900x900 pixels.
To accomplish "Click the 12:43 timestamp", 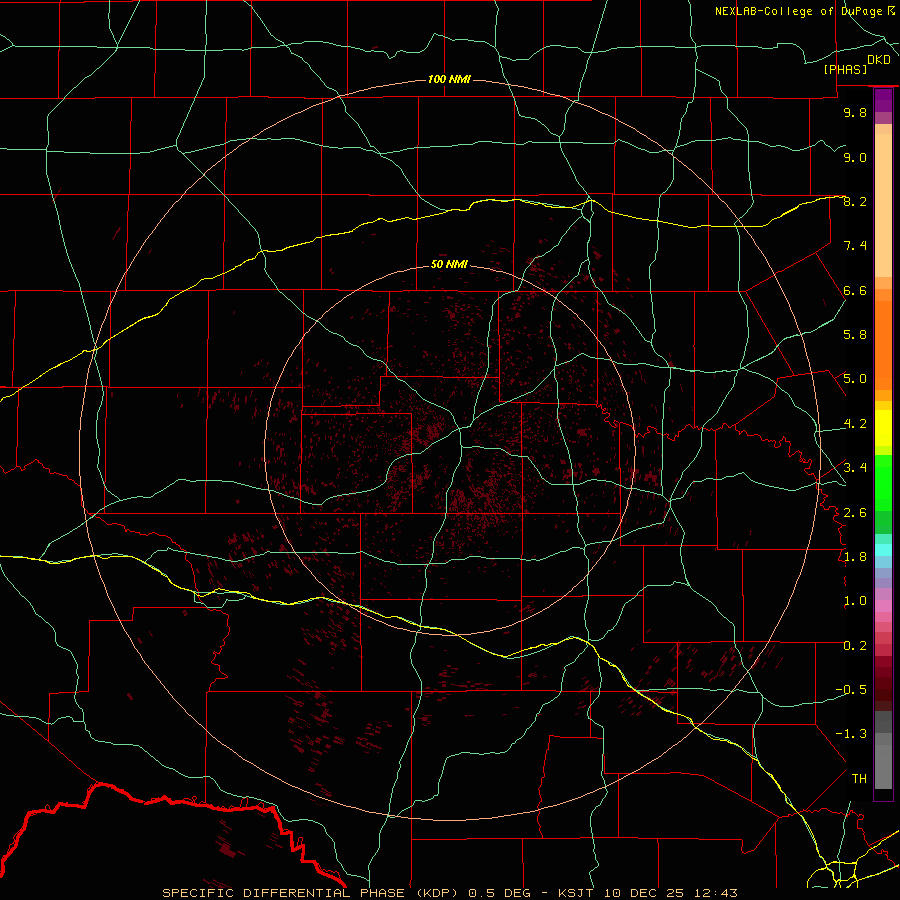I will tap(717, 893).
